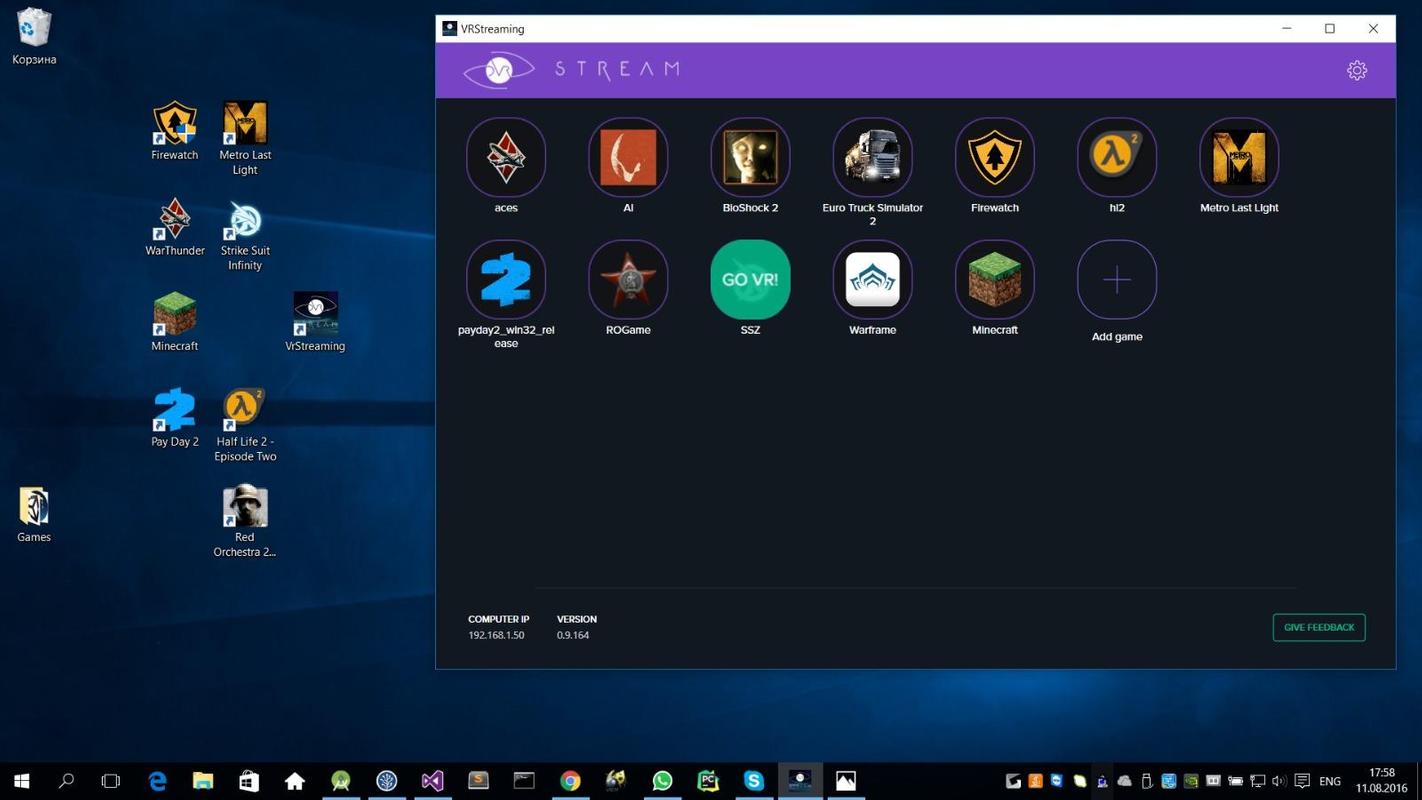The height and width of the screenshot is (800, 1422).
Task: Select the hl2 game icon
Action: coord(1117,157)
